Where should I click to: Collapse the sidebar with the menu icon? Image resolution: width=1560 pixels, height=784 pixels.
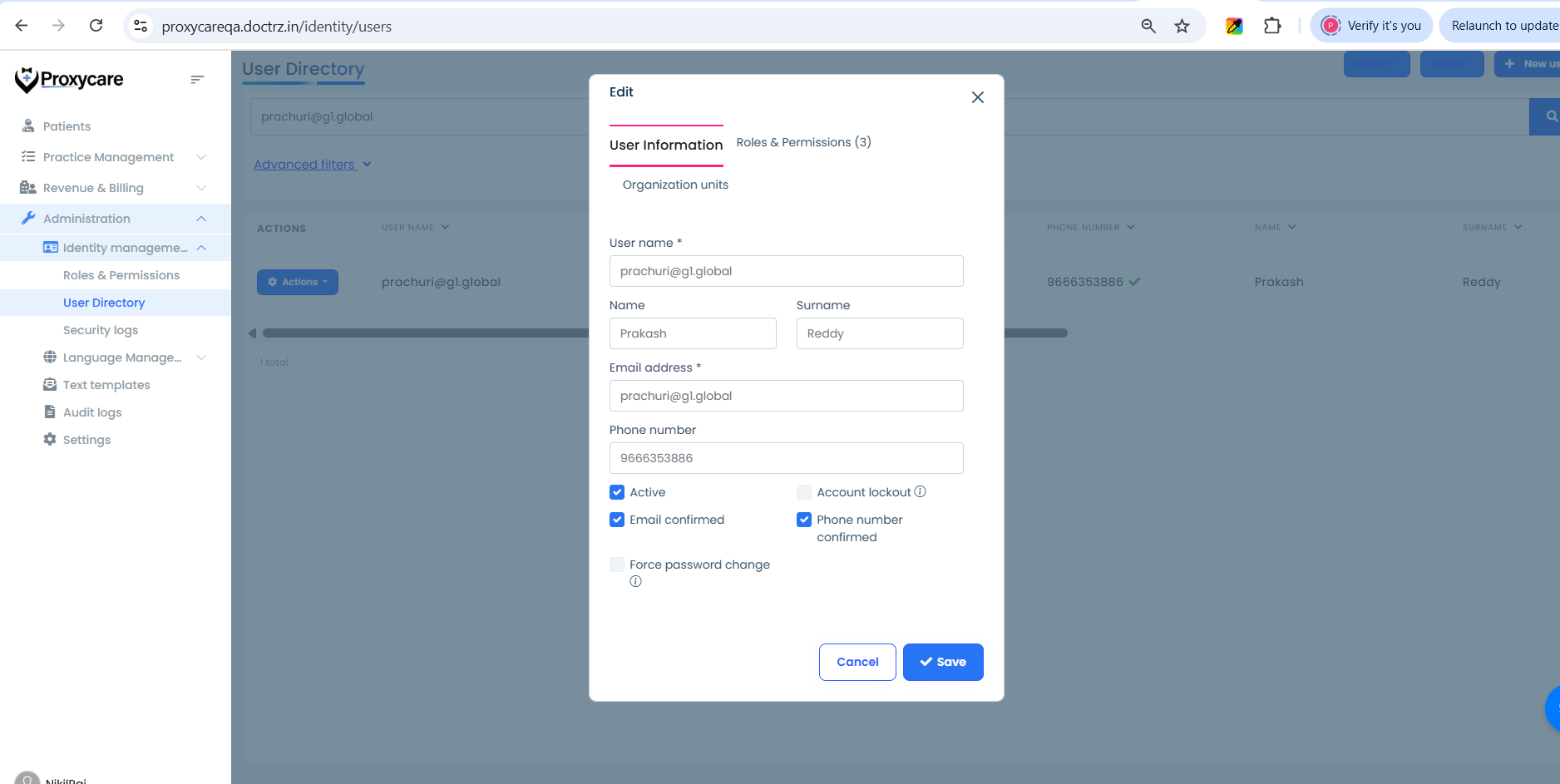[x=197, y=80]
